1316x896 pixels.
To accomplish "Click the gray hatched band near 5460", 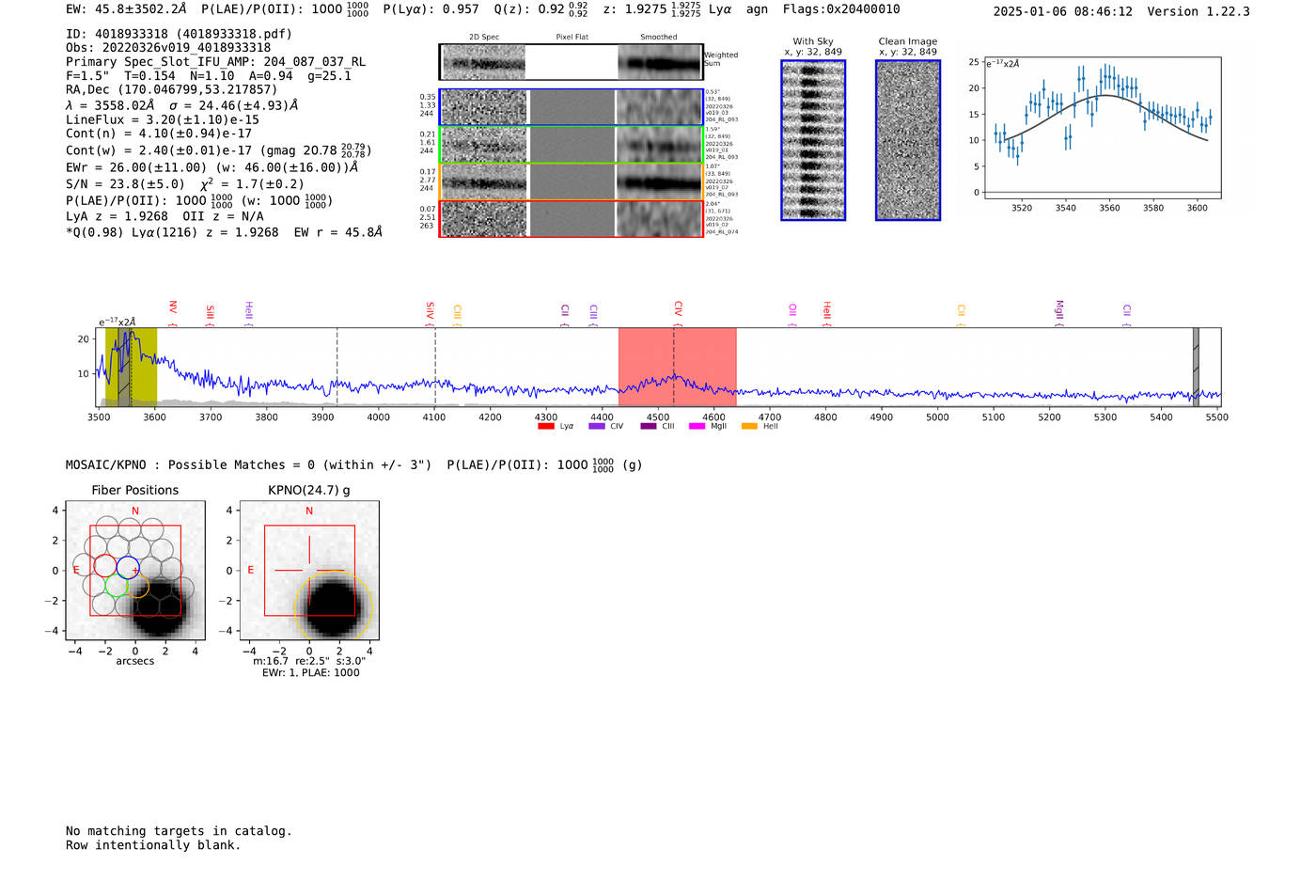I will (1196, 367).
